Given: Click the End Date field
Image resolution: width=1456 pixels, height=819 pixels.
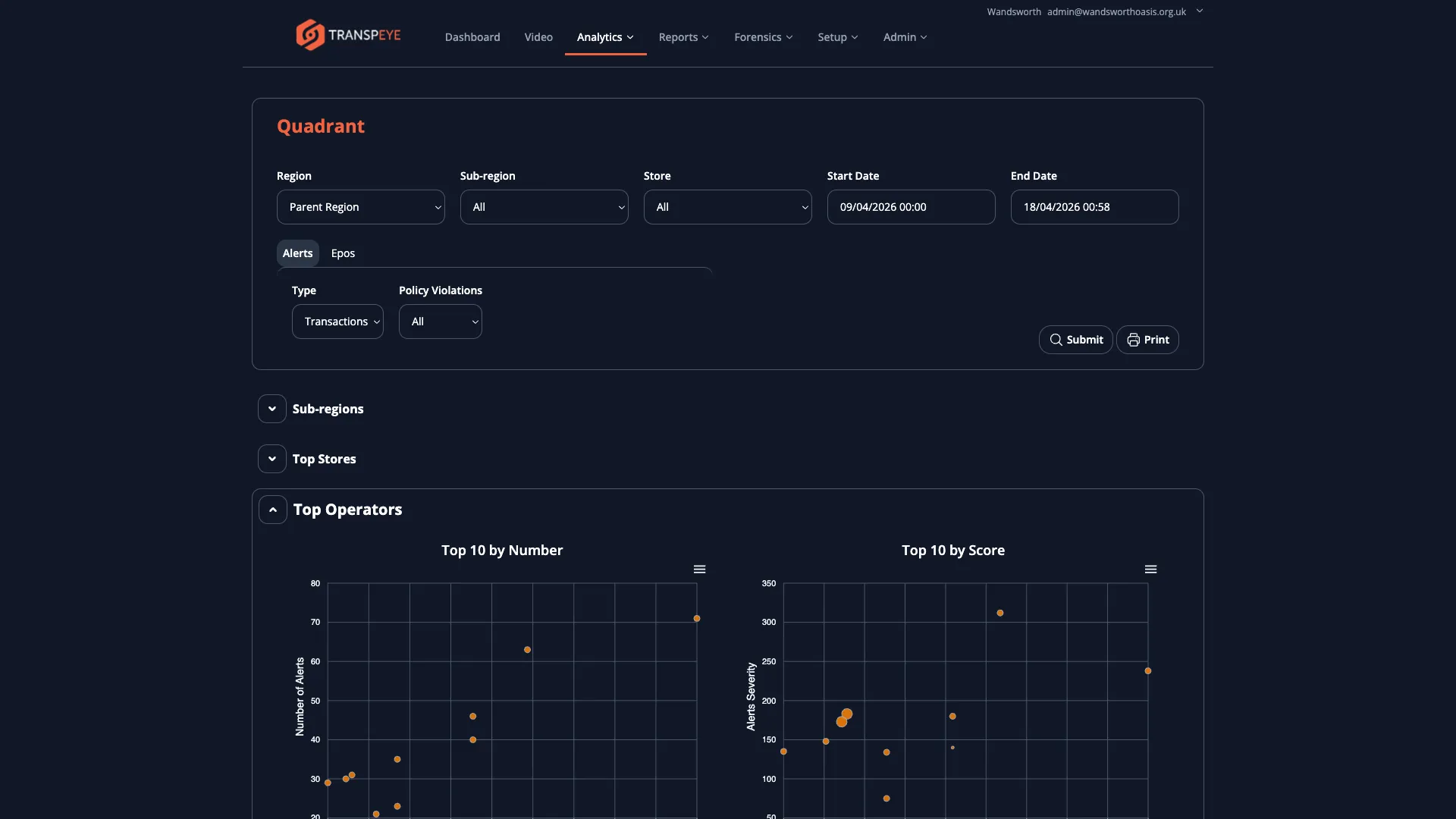Looking at the screenshot, I should click(x=1094, y=206).
